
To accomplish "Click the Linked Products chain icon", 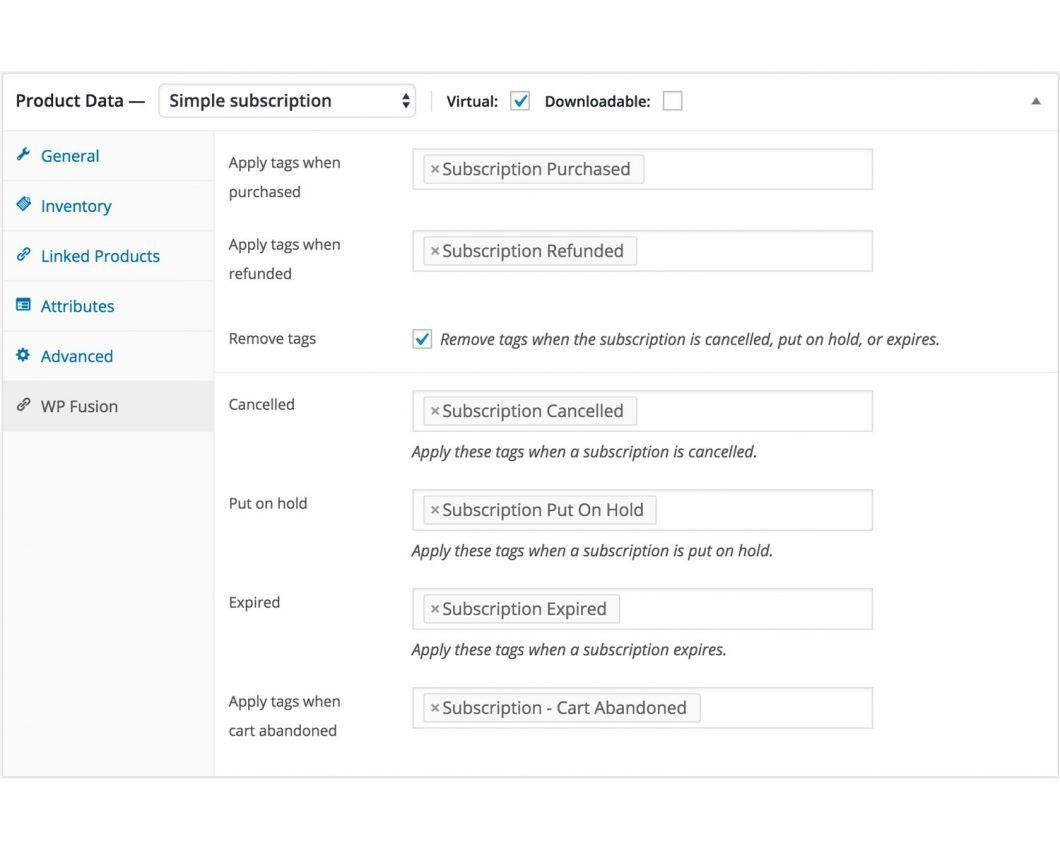I will 24,255.
